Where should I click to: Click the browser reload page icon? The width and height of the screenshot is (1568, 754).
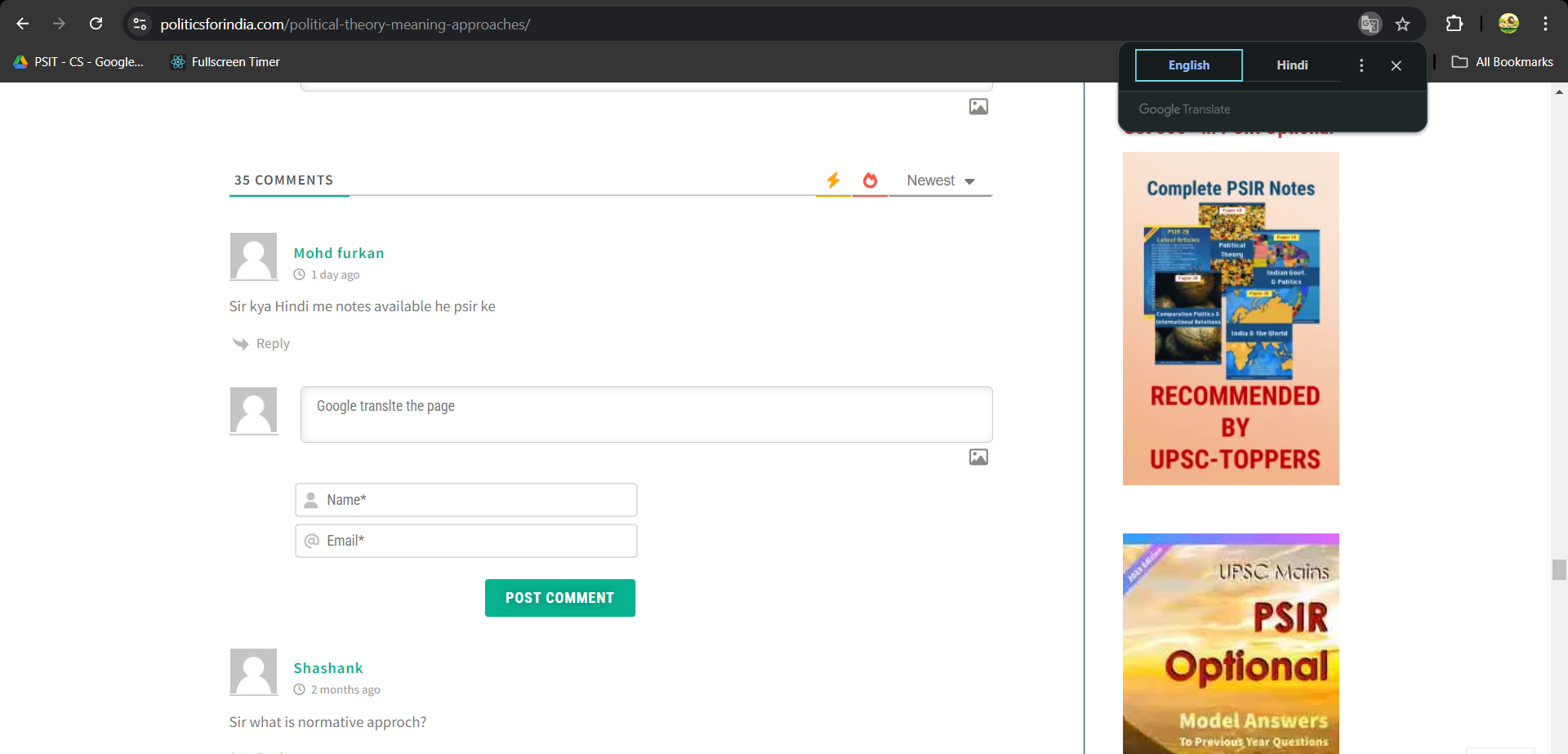point(96,24)
